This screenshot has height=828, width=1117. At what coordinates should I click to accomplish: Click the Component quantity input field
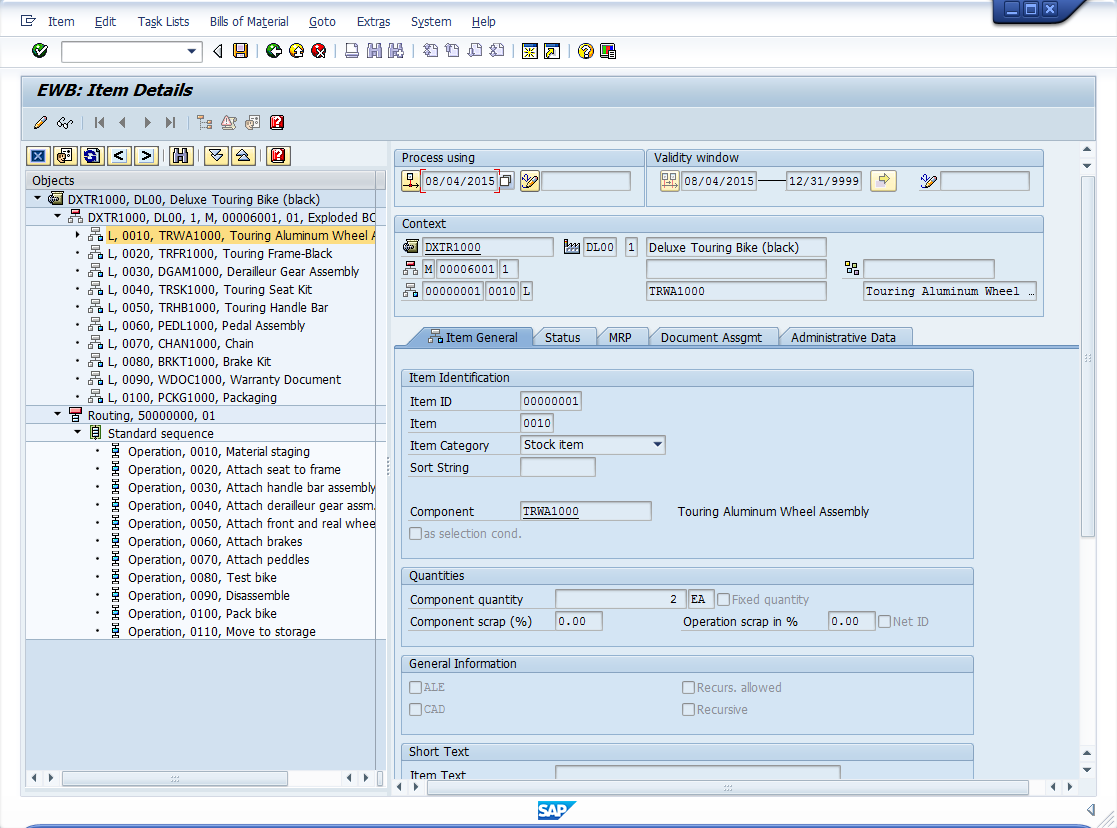(620, 599)
